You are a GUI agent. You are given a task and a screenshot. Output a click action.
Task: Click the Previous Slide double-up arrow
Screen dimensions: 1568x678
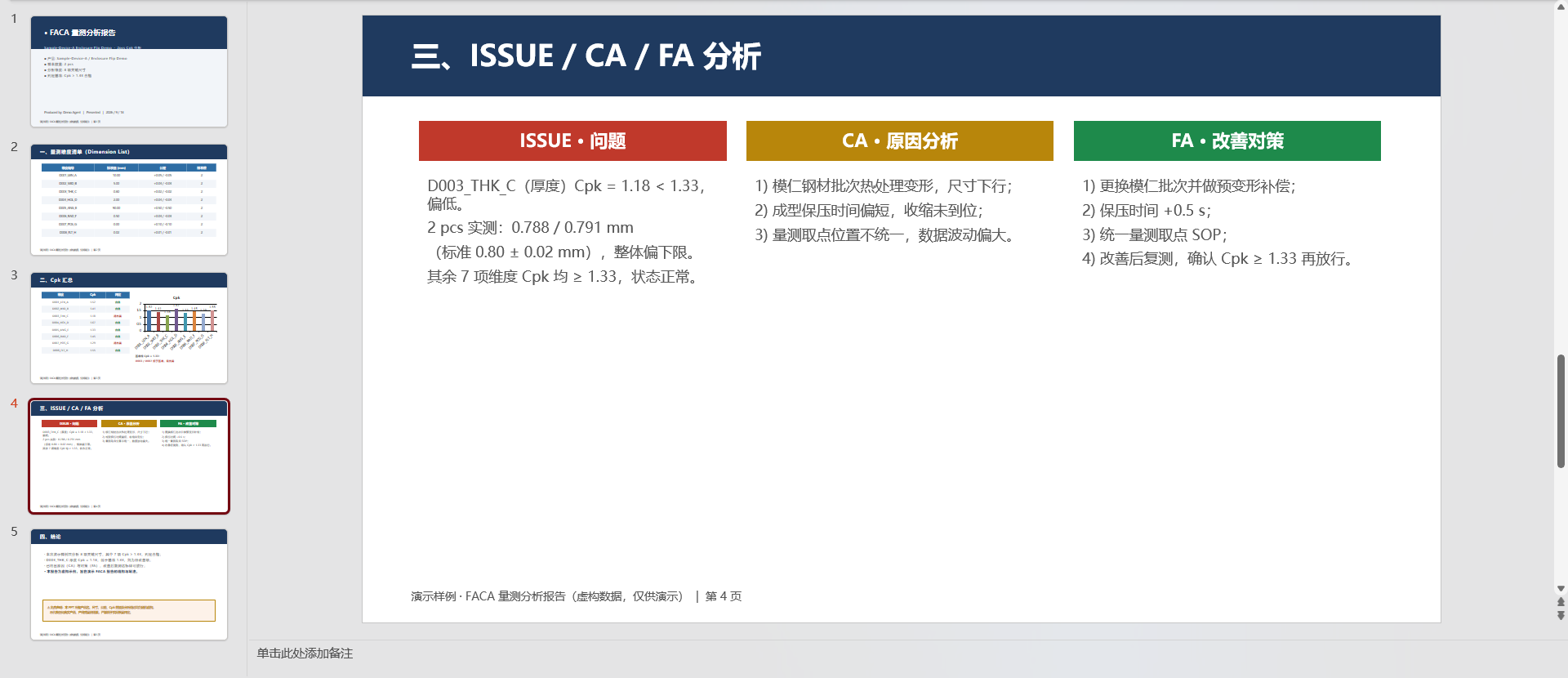[1561, 602]
